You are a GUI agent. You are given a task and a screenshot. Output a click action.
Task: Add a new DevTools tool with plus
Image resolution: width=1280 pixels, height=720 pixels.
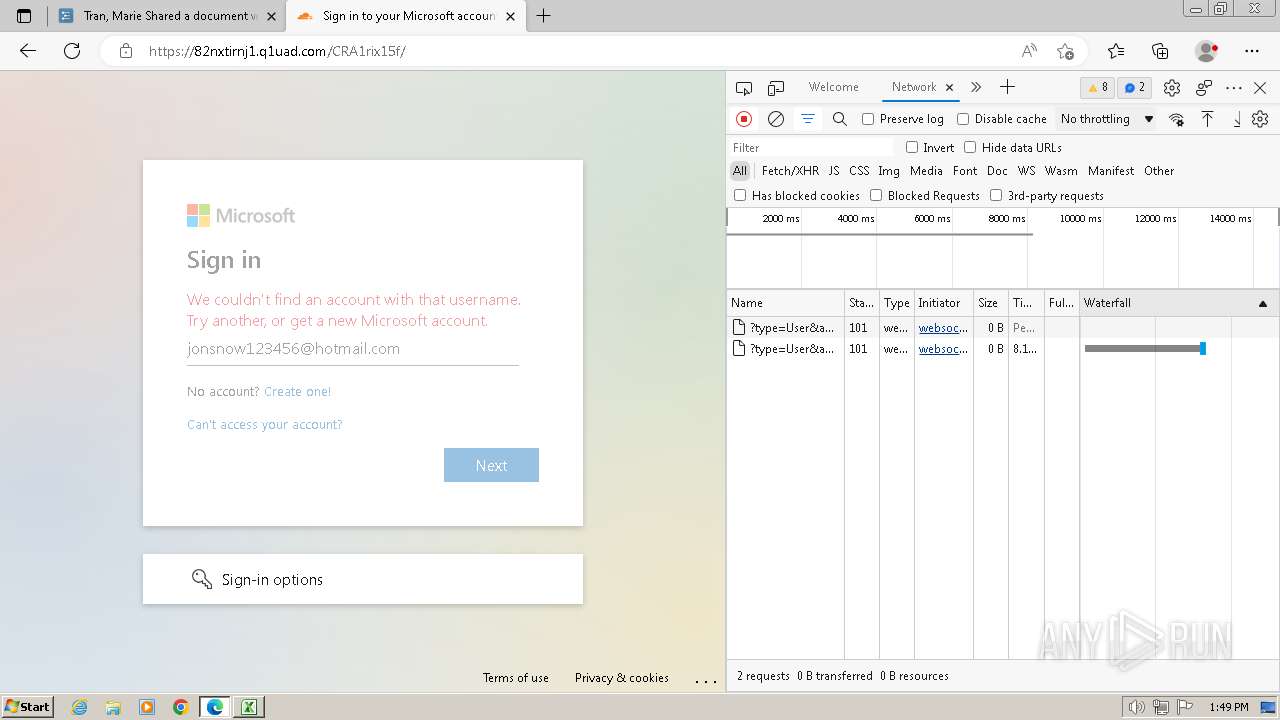(1007, 87)
